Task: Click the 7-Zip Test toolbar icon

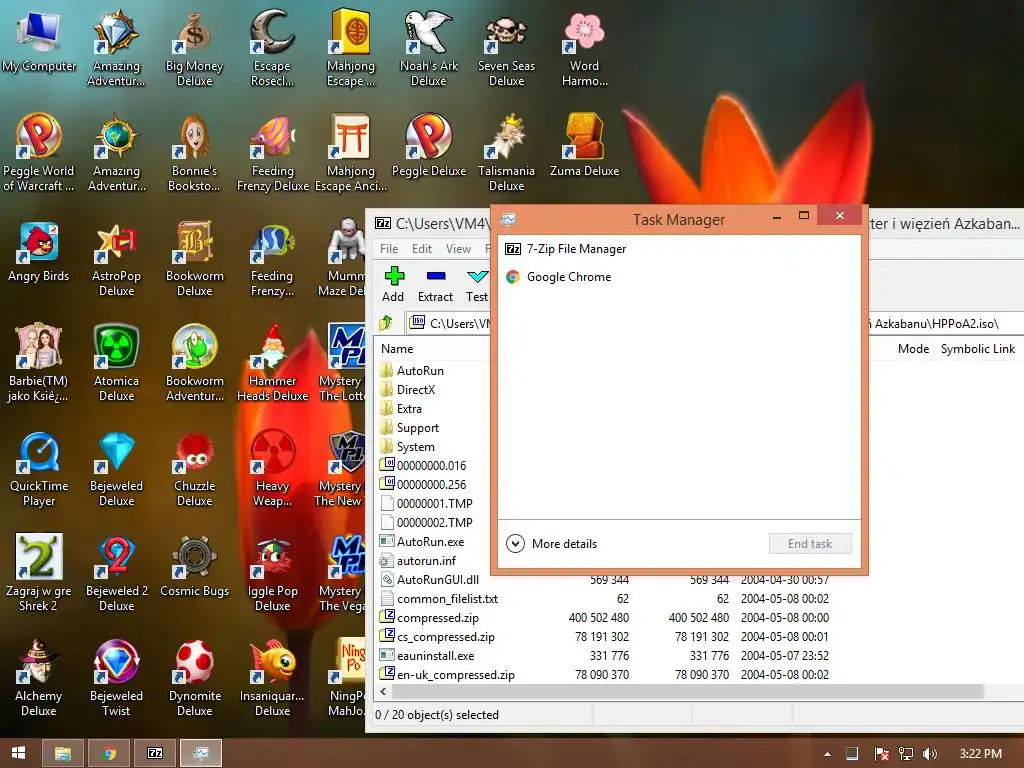Action: 477,284
